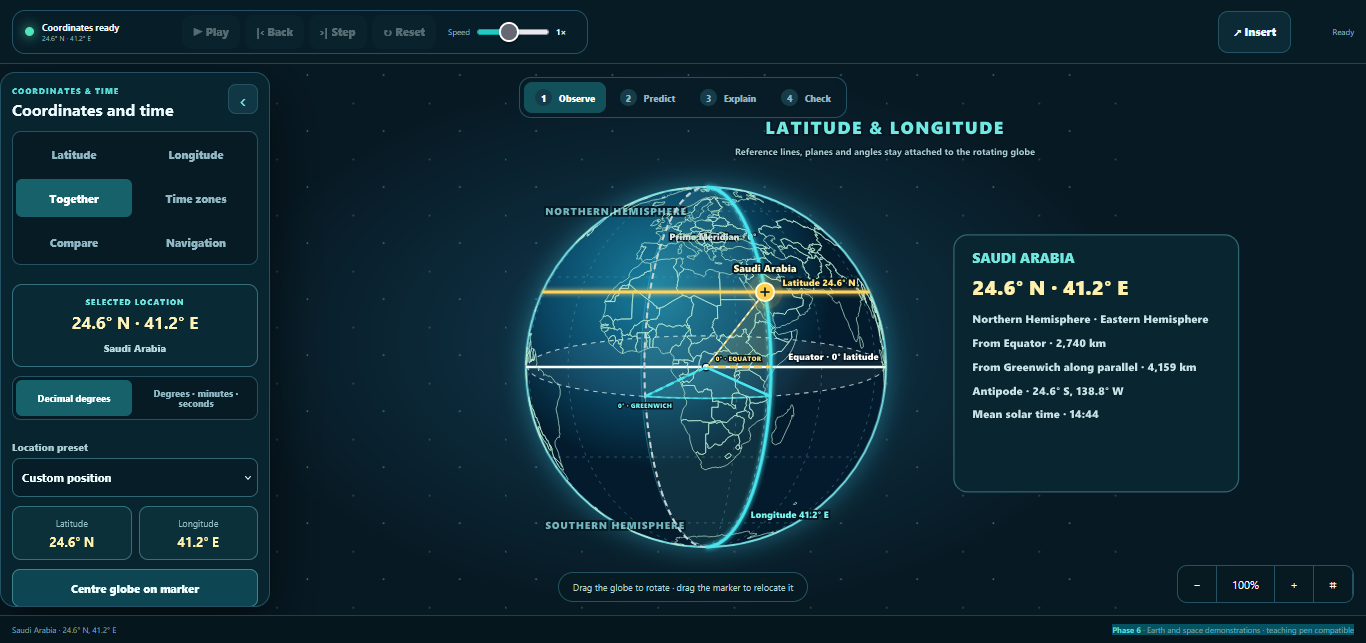1366x643 pixels.
Task: Click Northern Hemisphere · Eastern Hemisphere line
Action: [x=1090, y=319]
